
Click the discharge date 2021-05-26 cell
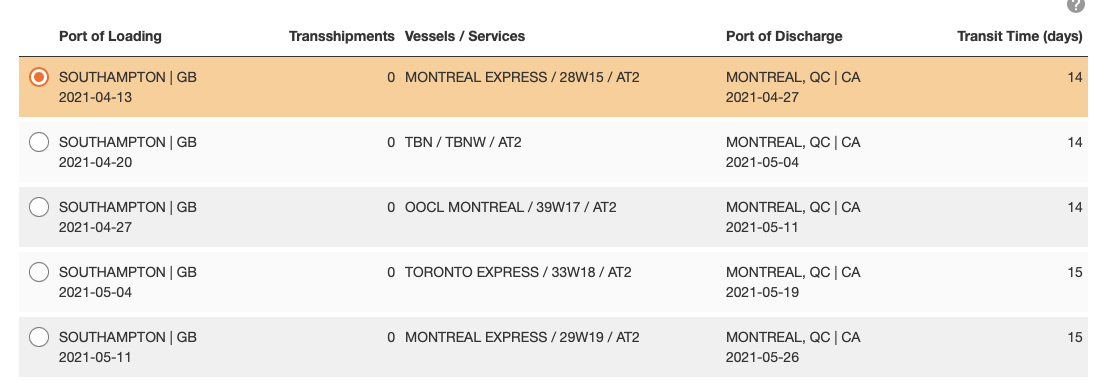tap(762, 357)
